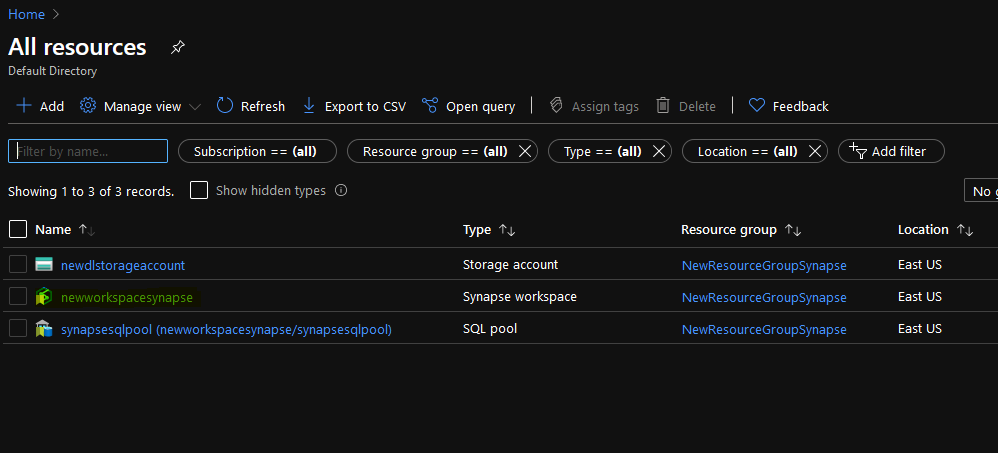
Task: Click the Export to CSV label
Action: click(x=365, y=106)
